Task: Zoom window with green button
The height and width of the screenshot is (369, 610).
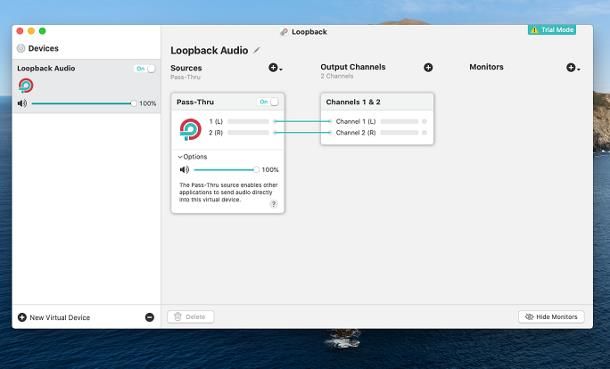Action: (x=42, y=31)
